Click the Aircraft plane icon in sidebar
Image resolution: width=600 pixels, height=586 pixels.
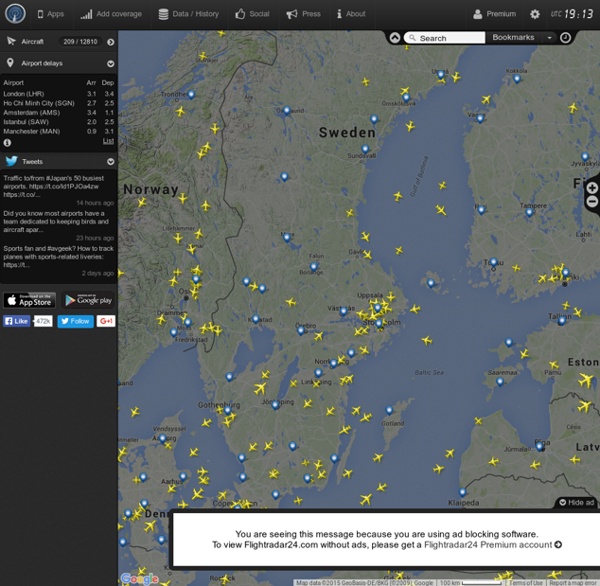coord(11,41)
